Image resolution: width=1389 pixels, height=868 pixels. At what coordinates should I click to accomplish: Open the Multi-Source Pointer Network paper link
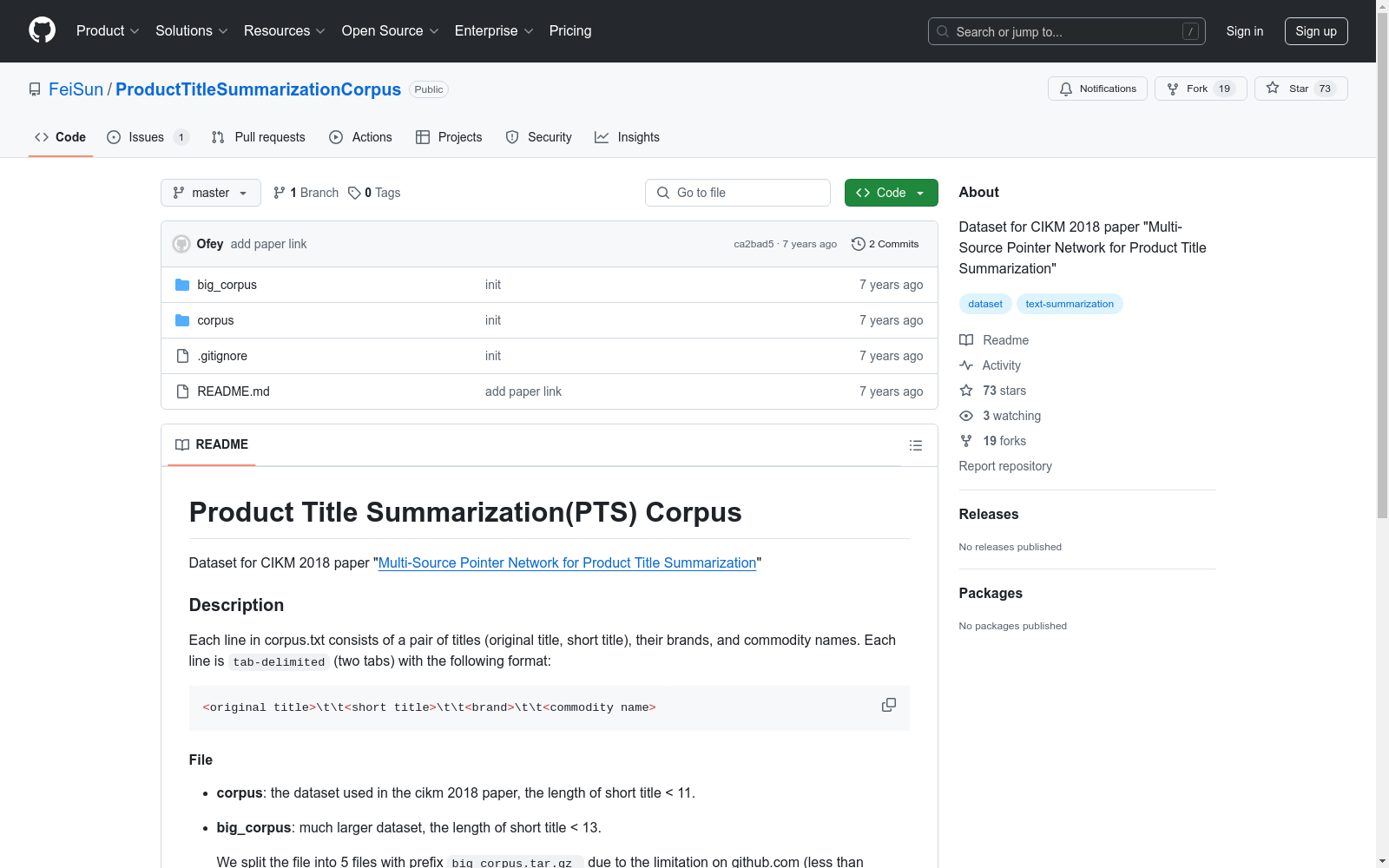click(x=568, y=562)
